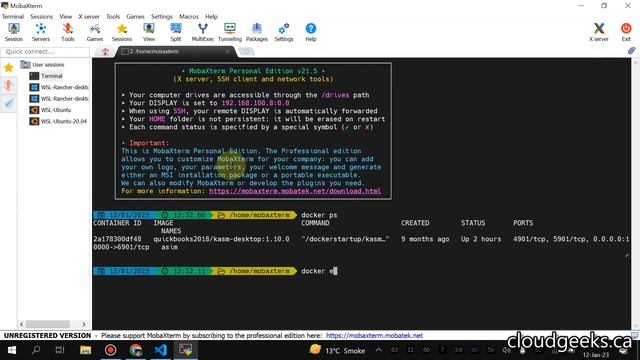Click the weather 13°C Smoke widget
The image size is (640, 360).
(337, 350)
